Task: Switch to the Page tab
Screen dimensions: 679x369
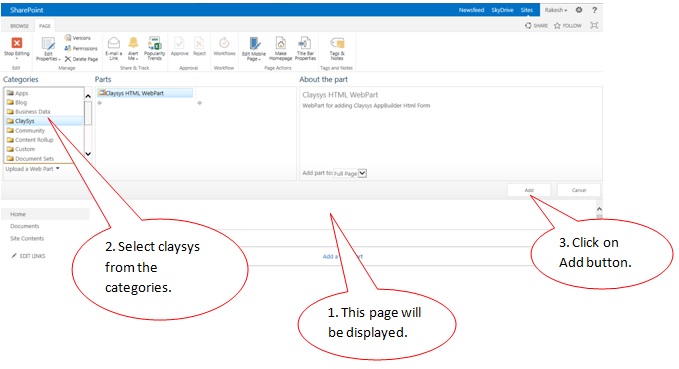Action: pyautogui.click(x=45, y=26)
